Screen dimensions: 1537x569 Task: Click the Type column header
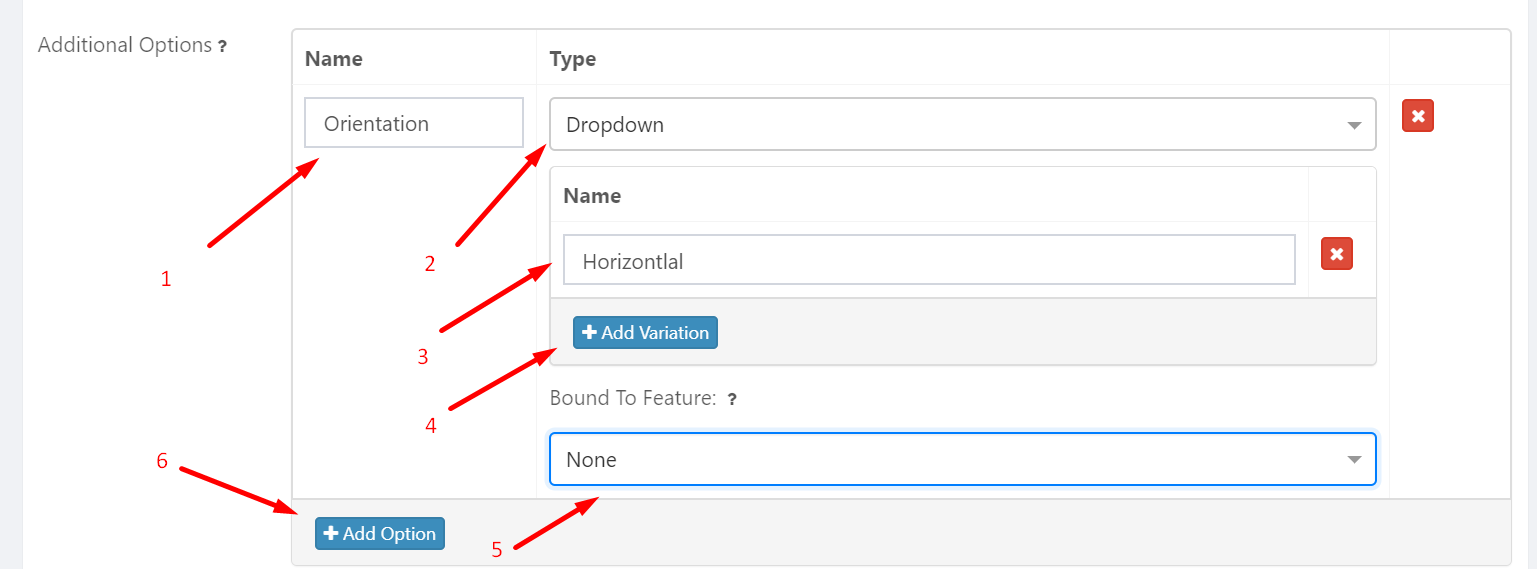coord(573,59)
